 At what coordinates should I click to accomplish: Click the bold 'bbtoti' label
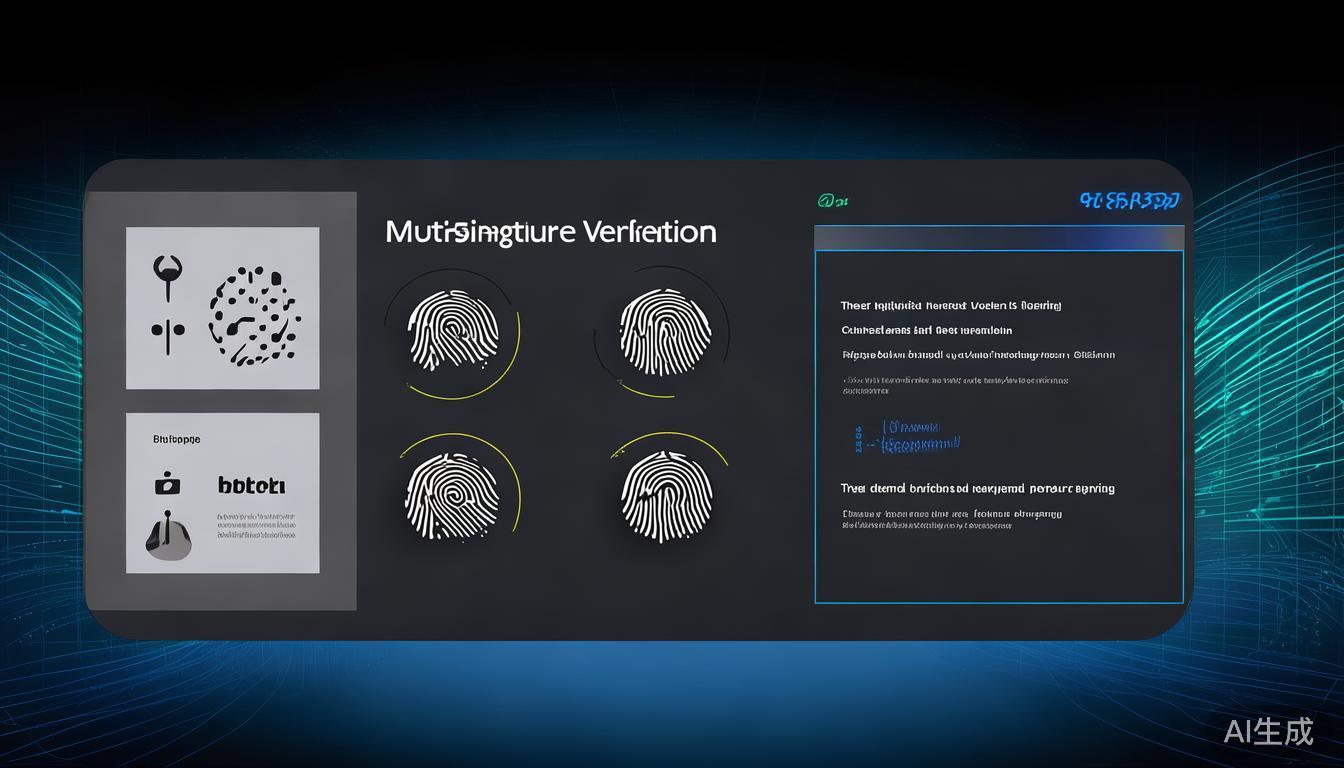click(x=251, y=485)
